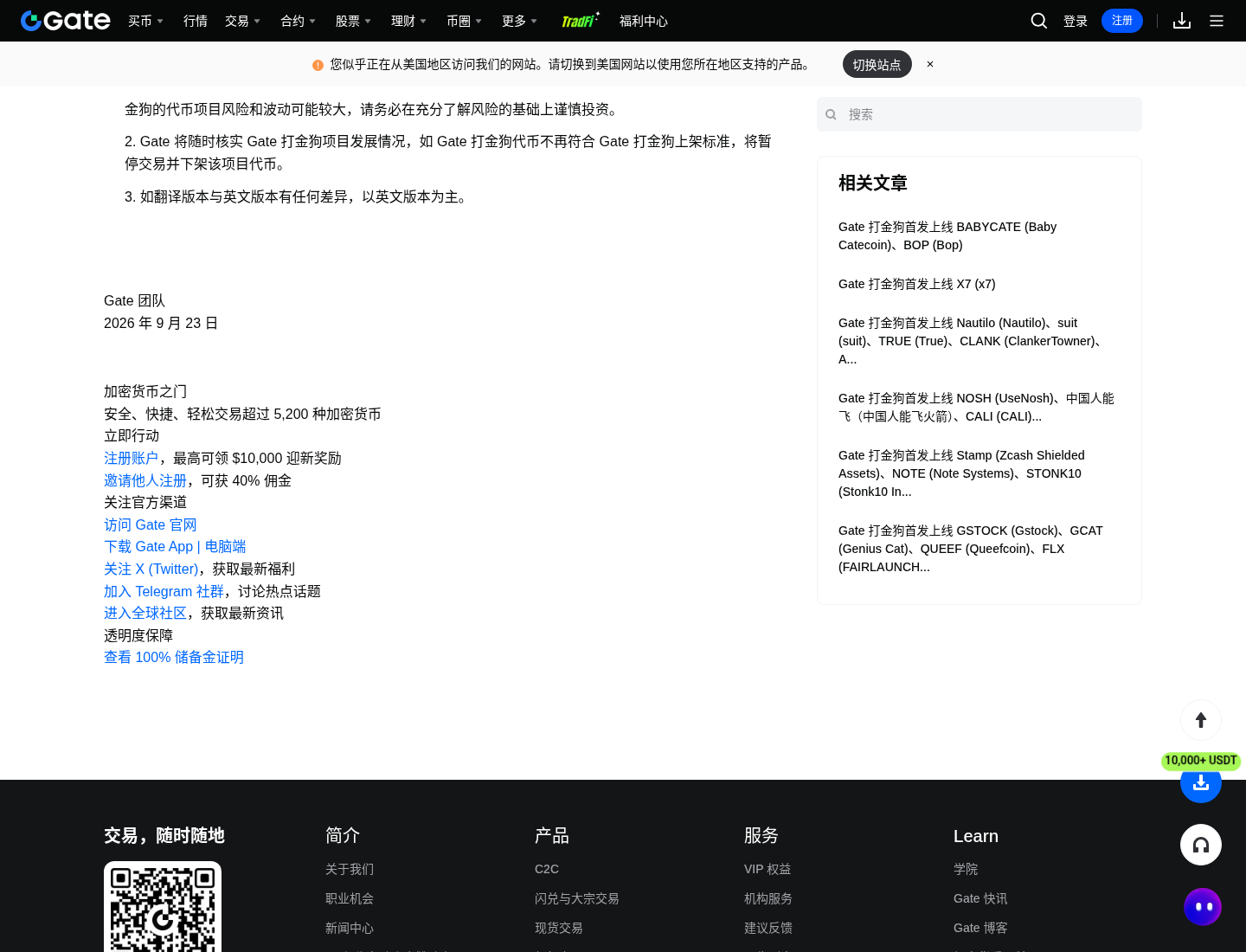Expand the 更多 dropdown menu
1246x952 pixels.
tap(519, 21)
